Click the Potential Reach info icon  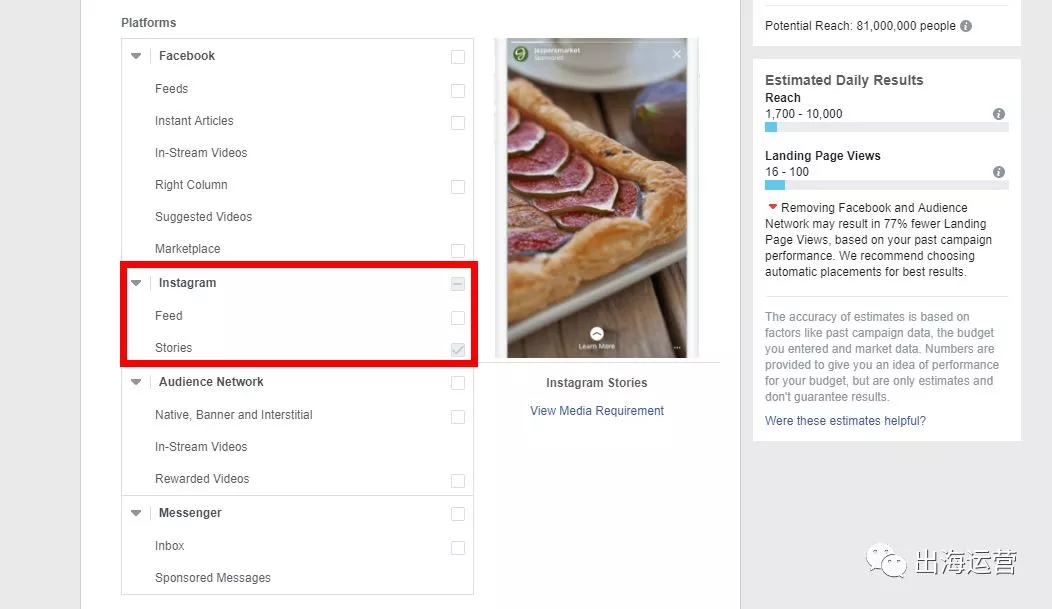[966, 26]
